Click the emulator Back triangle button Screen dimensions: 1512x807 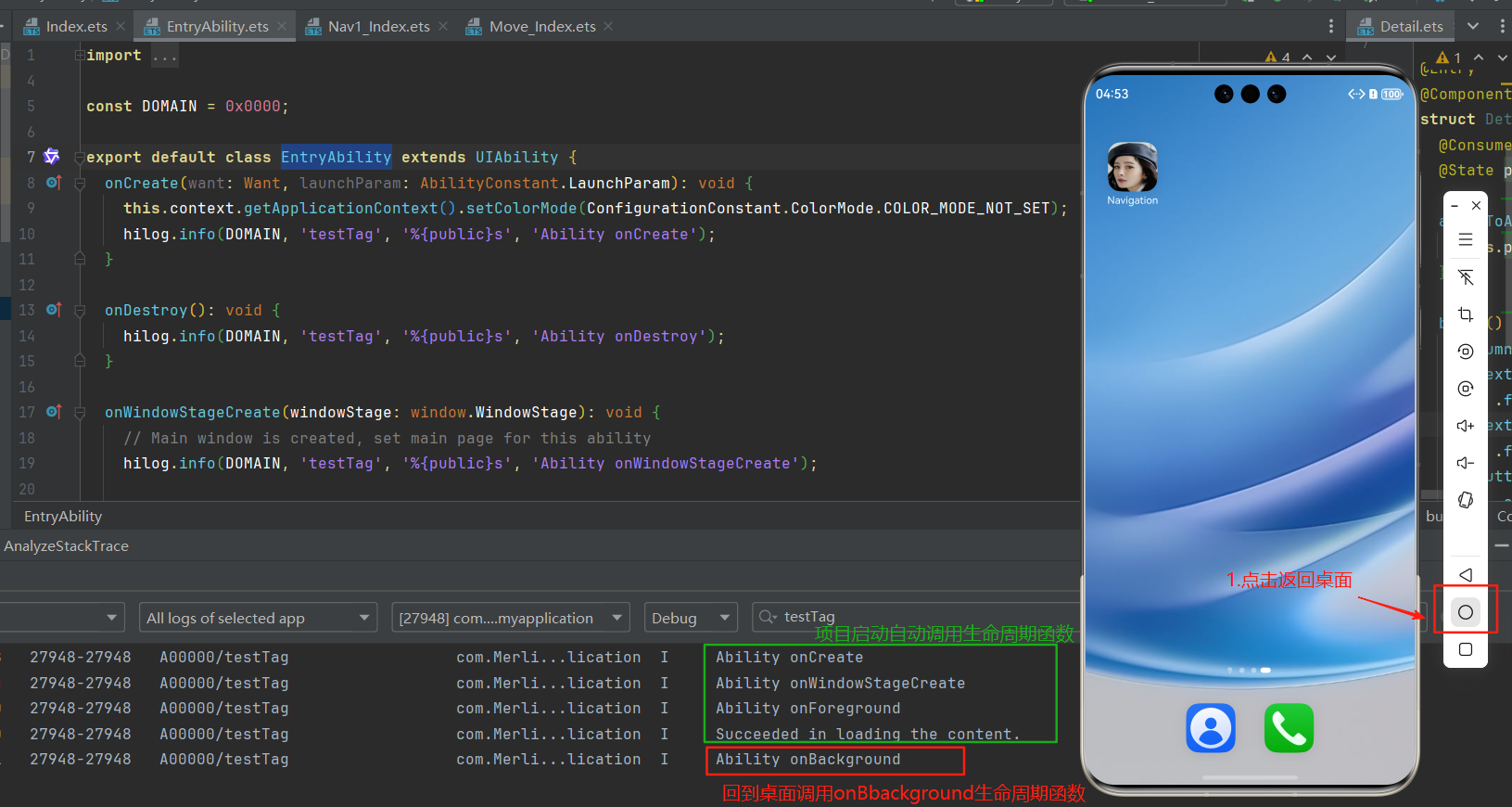1465,575
